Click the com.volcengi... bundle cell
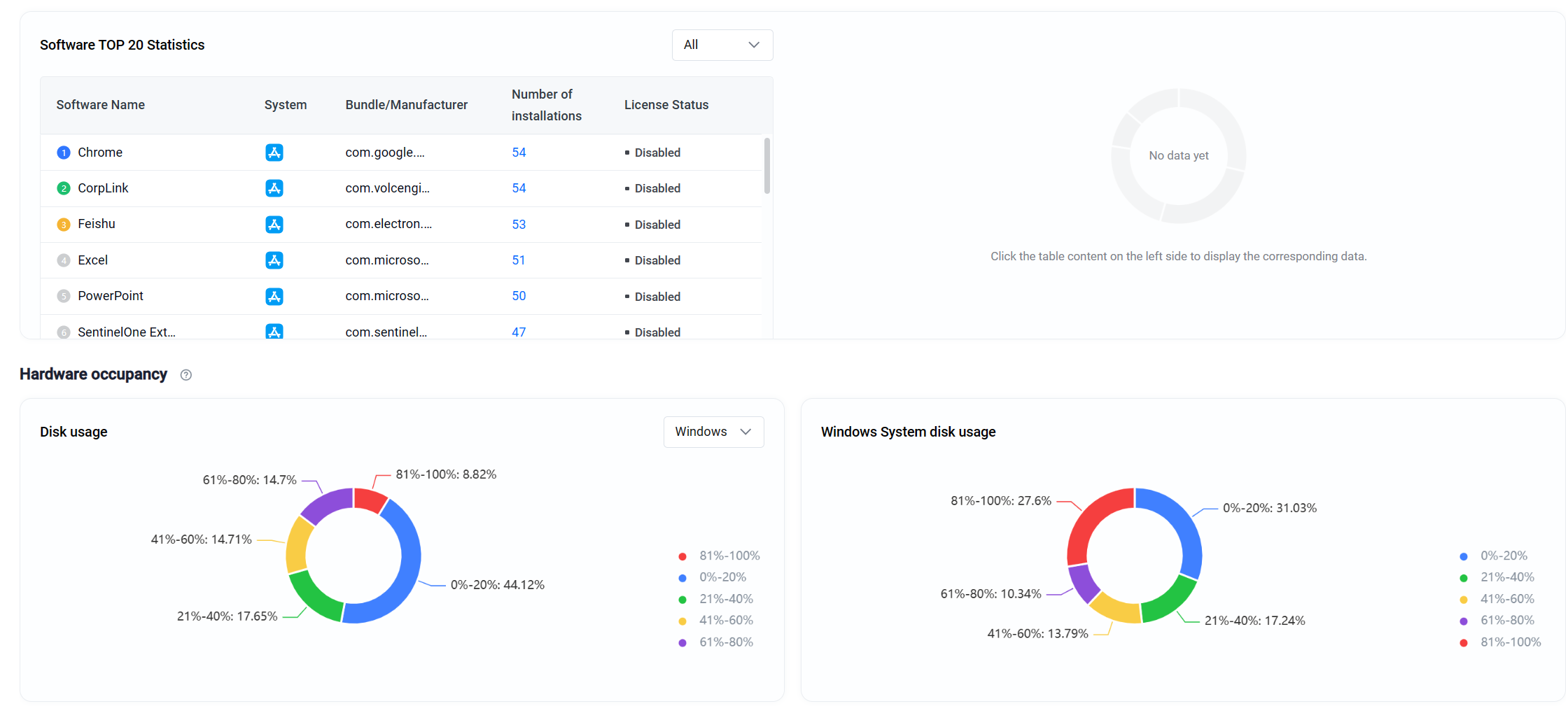 click(x=387, y=188)
